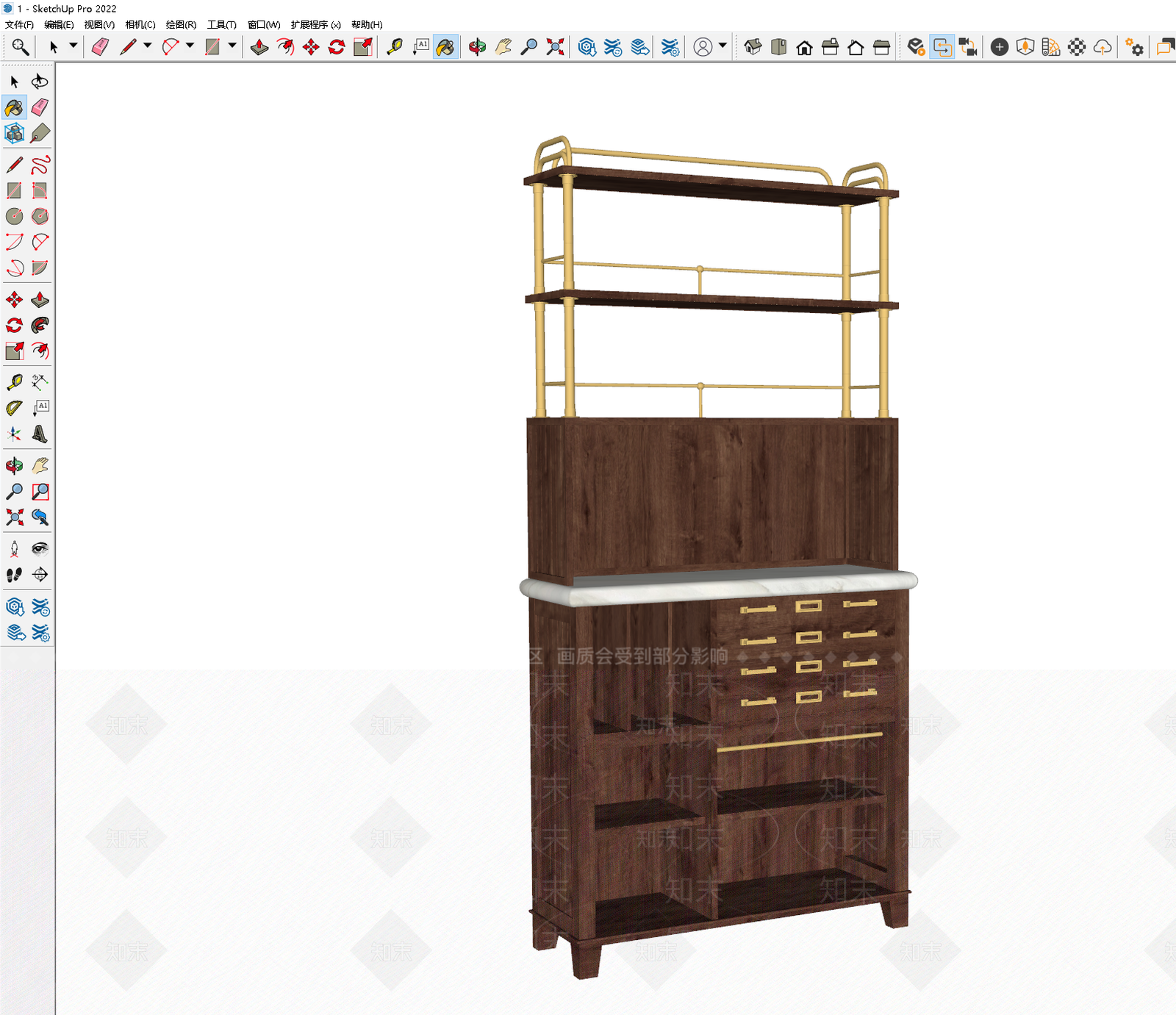Choose the Push/Pull tool in left toolbar
The width and height of the screenshot is (1176, 1015).
(40, 299)
